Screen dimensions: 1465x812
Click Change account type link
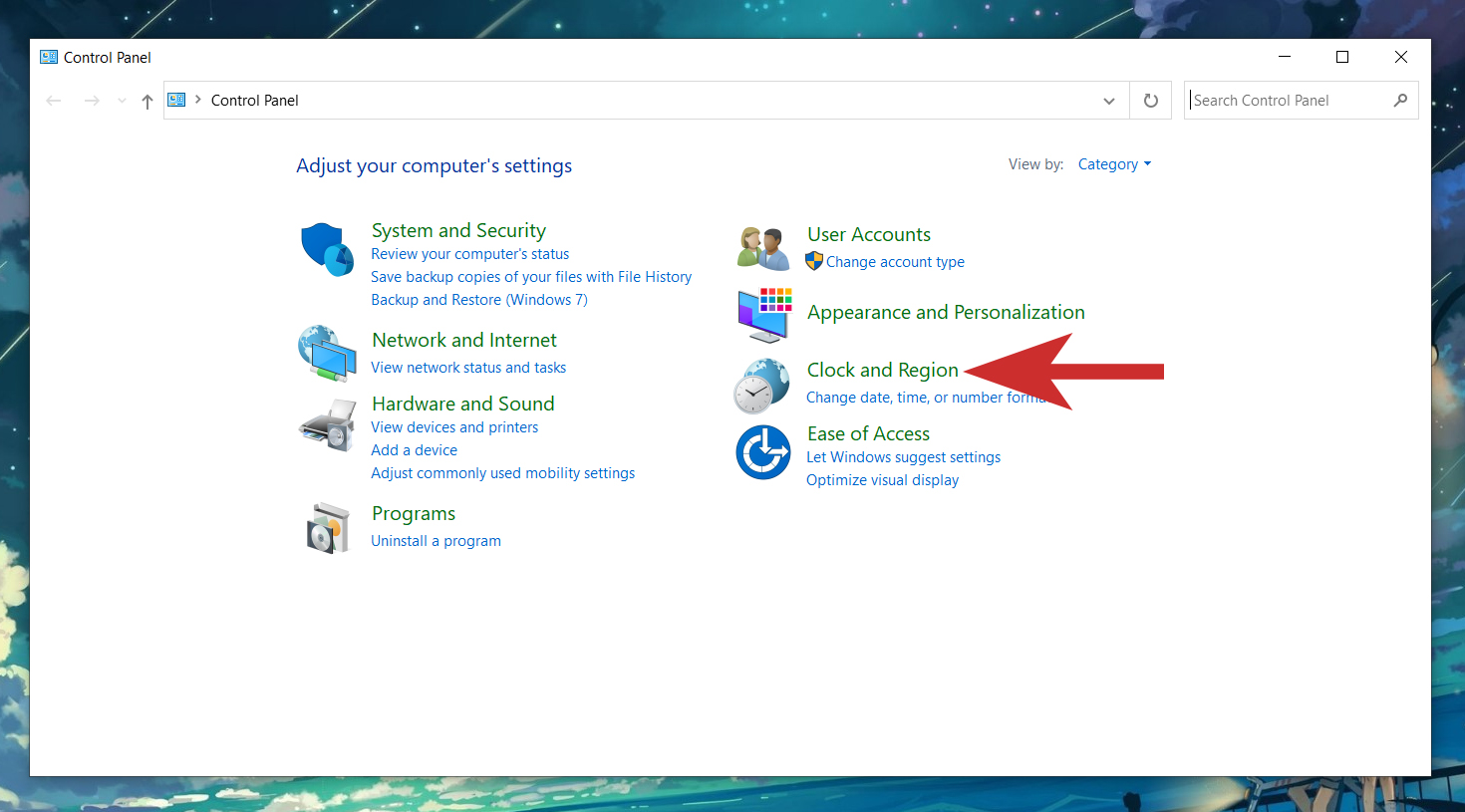coord(894,262)
